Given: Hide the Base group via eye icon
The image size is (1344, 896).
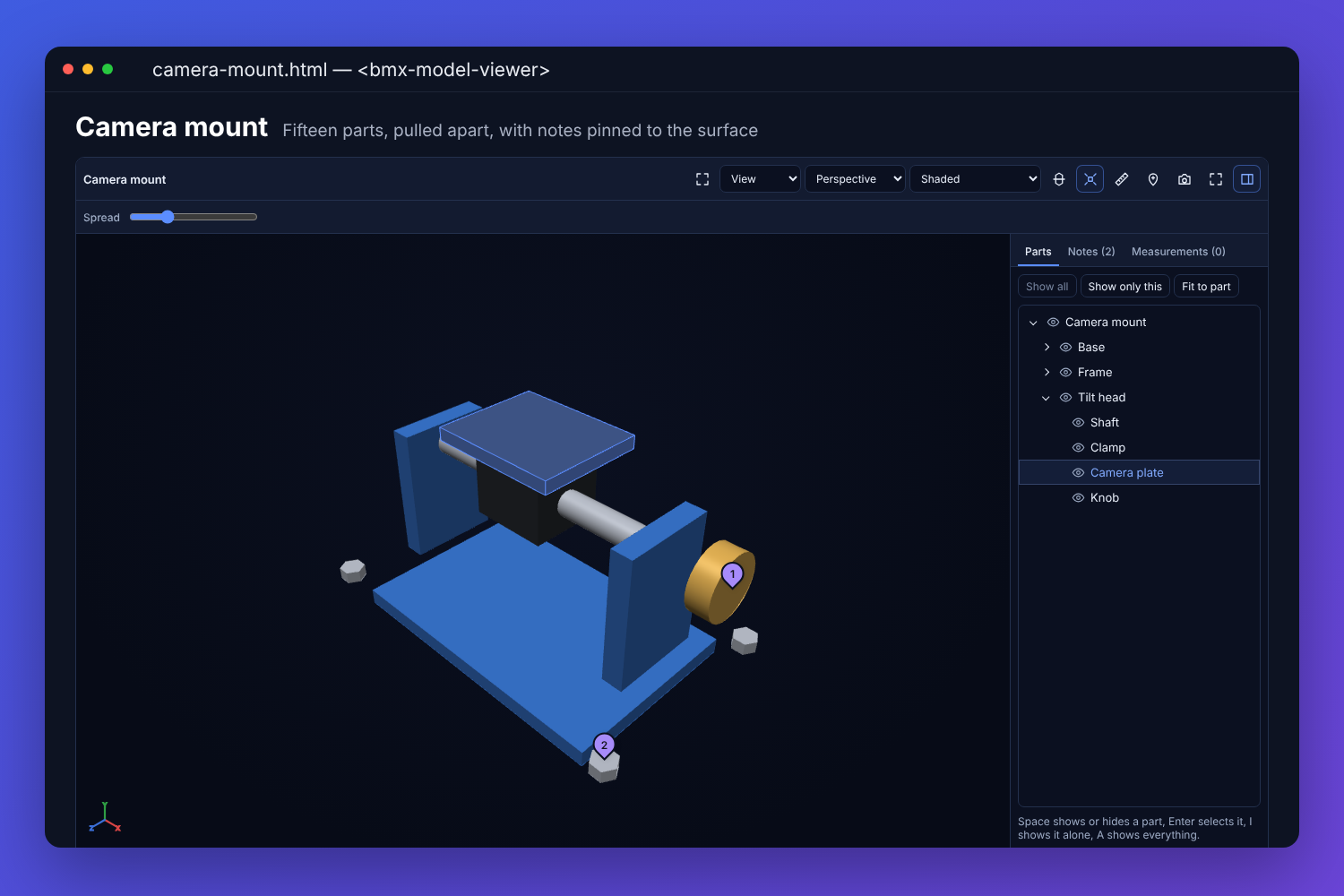Looking at the screenshot, I should (1065, 348).
